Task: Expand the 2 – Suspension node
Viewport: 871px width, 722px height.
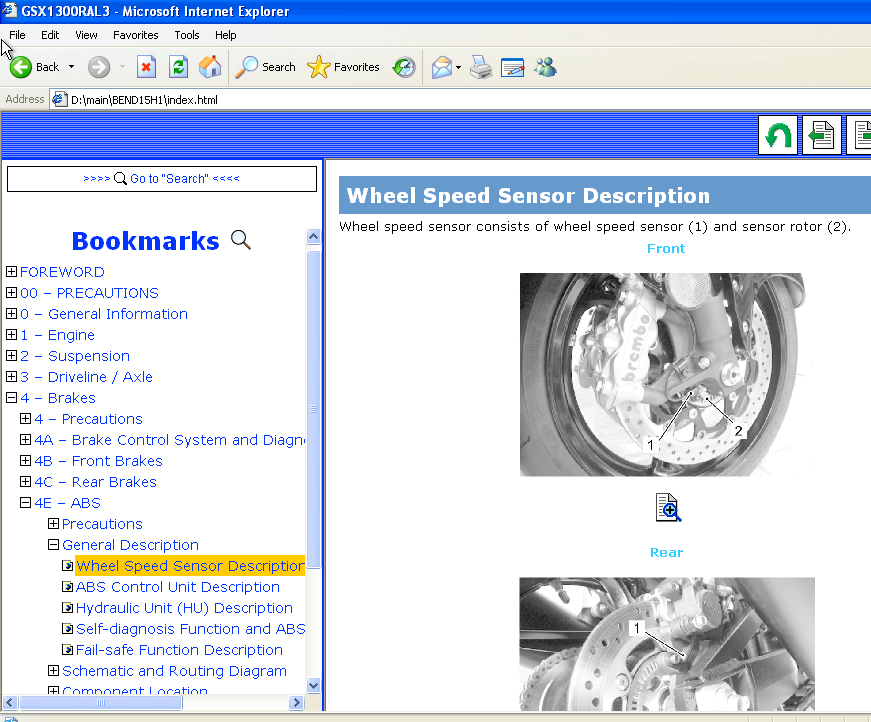Action: coord(11,355)
